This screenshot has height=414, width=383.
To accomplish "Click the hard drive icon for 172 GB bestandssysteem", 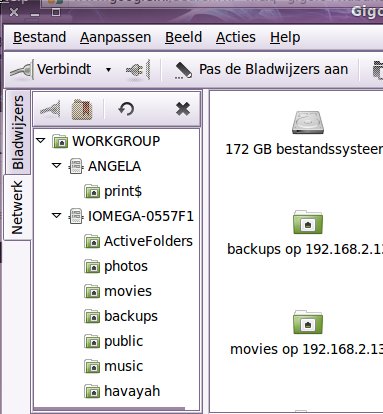I will (308, 122).
